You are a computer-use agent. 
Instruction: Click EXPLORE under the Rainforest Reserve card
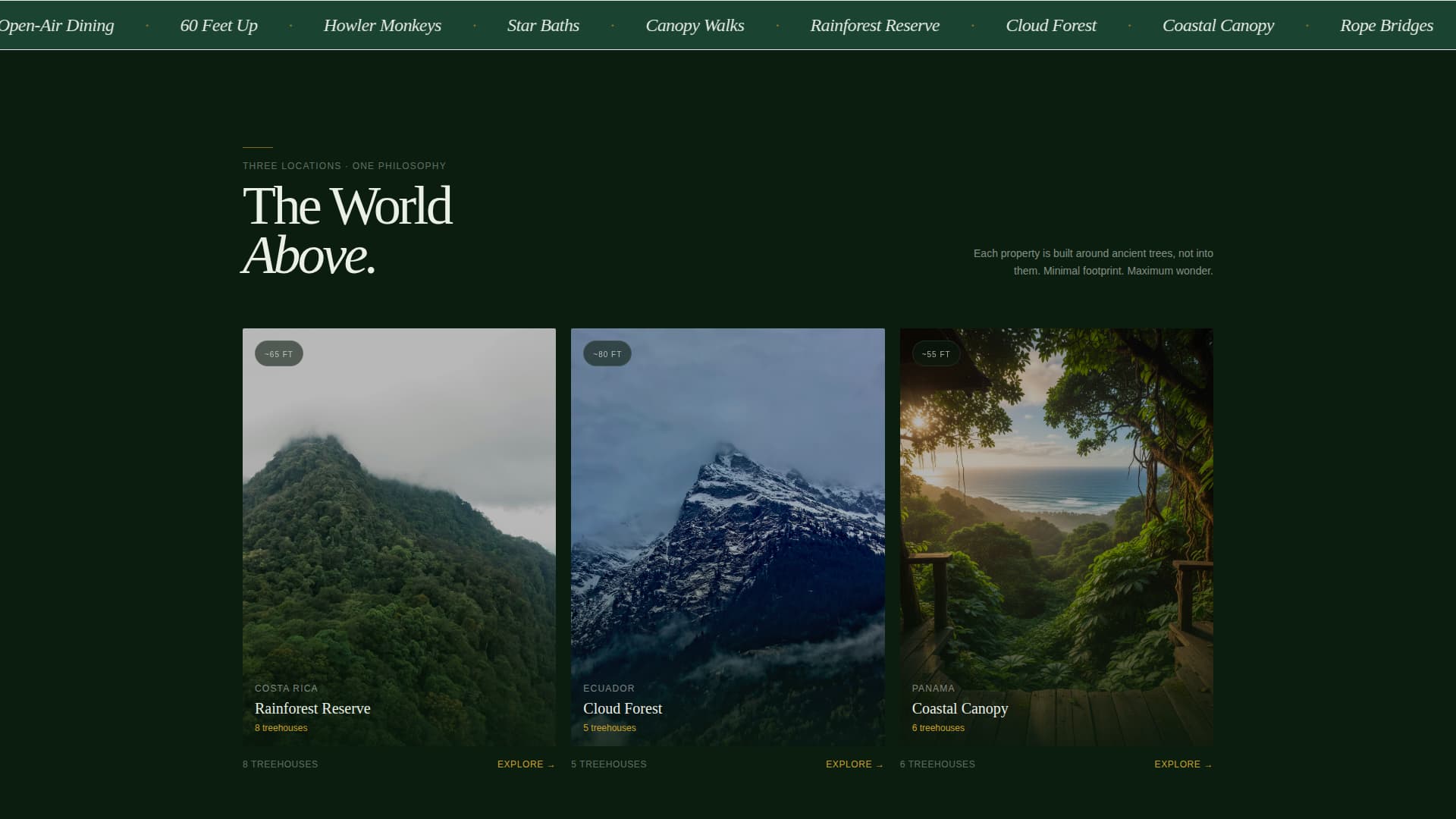pyautogui.click(x=525, y=764)
